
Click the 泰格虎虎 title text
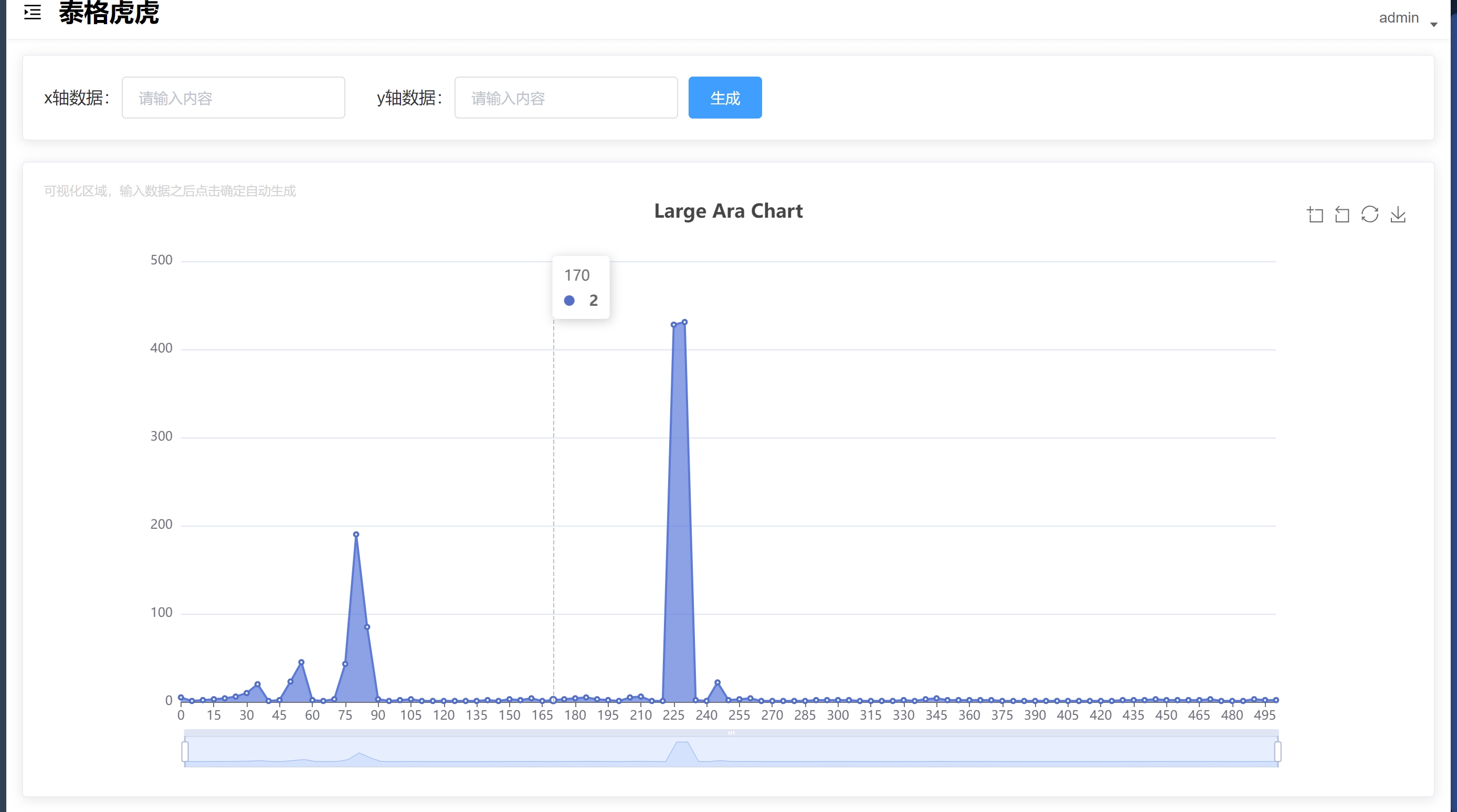(x=109, y=13)
